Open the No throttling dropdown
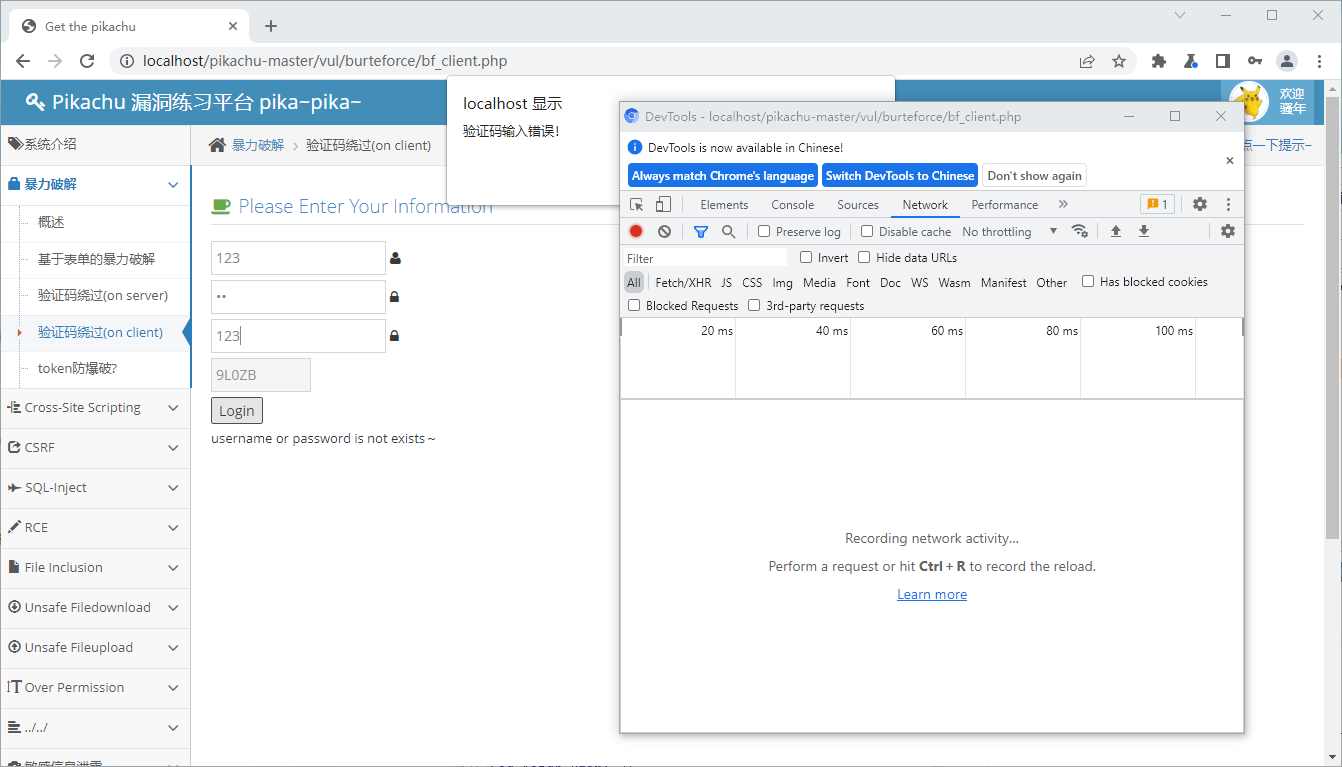 pos(1009,231)
